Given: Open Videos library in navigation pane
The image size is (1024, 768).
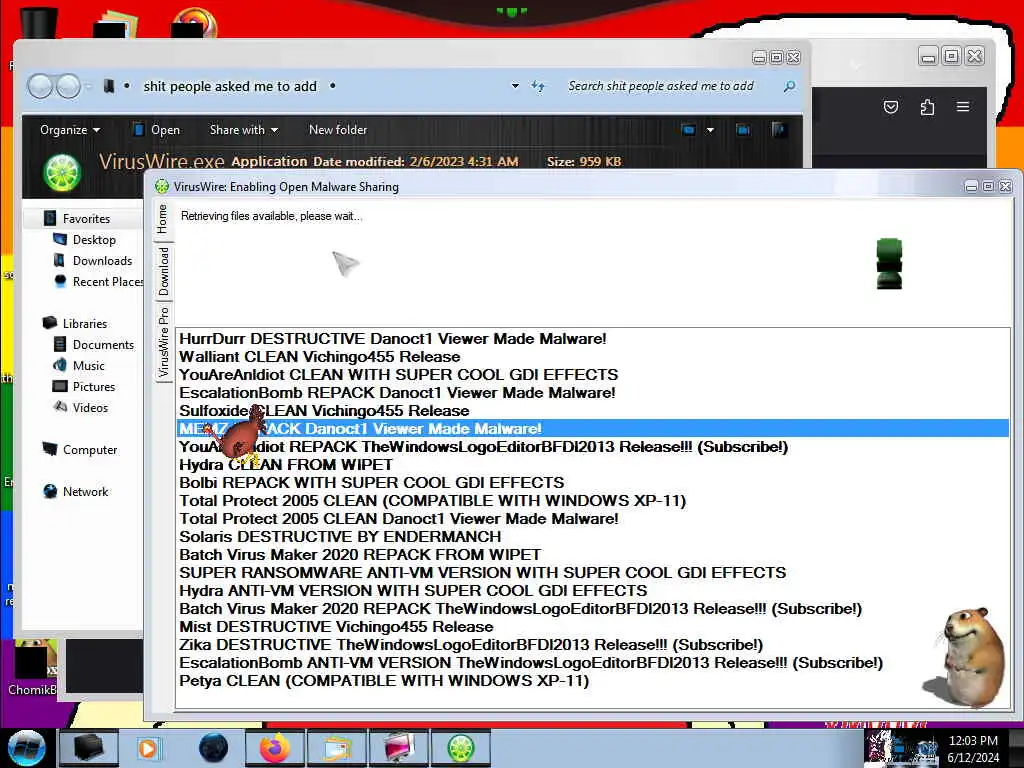Looking at the screenshot, I should click(80, 408).
